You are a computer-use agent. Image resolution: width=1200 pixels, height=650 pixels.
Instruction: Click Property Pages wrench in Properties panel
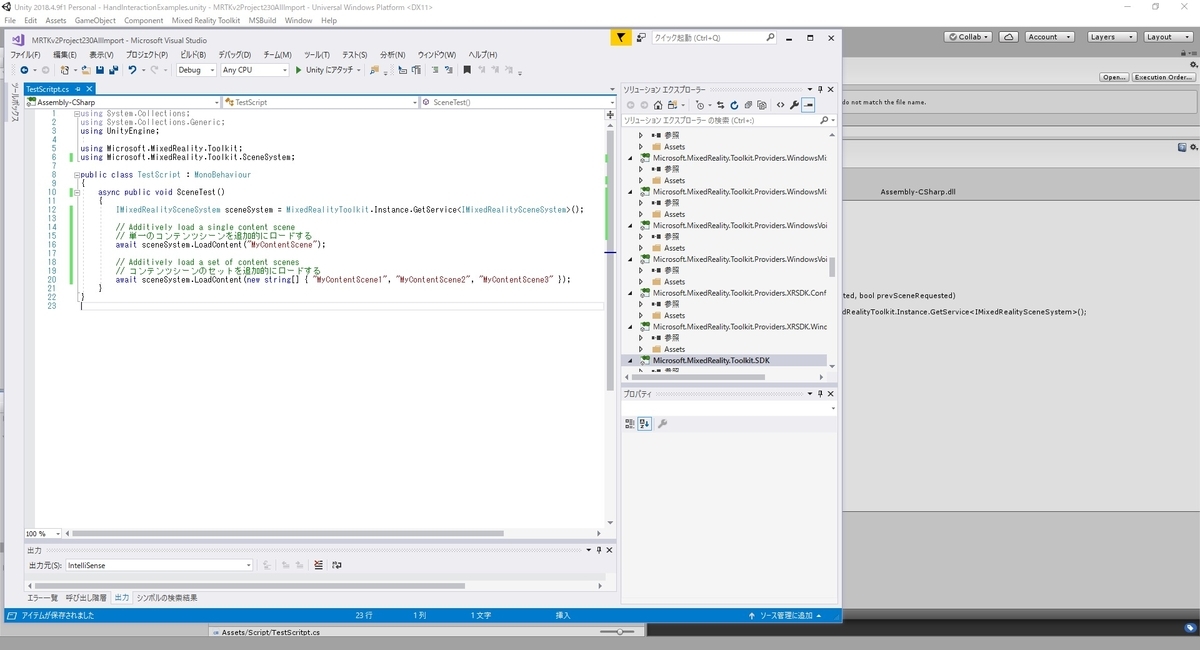click(x=663, y=424)
